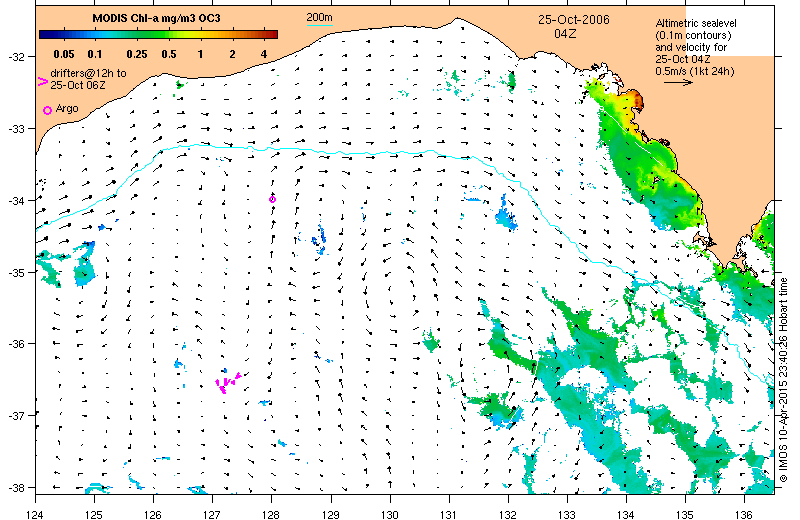Viewport: 800px width, 520px height.
Task: Click the latitude axis label '-34'
Action: tap(16, 201)
